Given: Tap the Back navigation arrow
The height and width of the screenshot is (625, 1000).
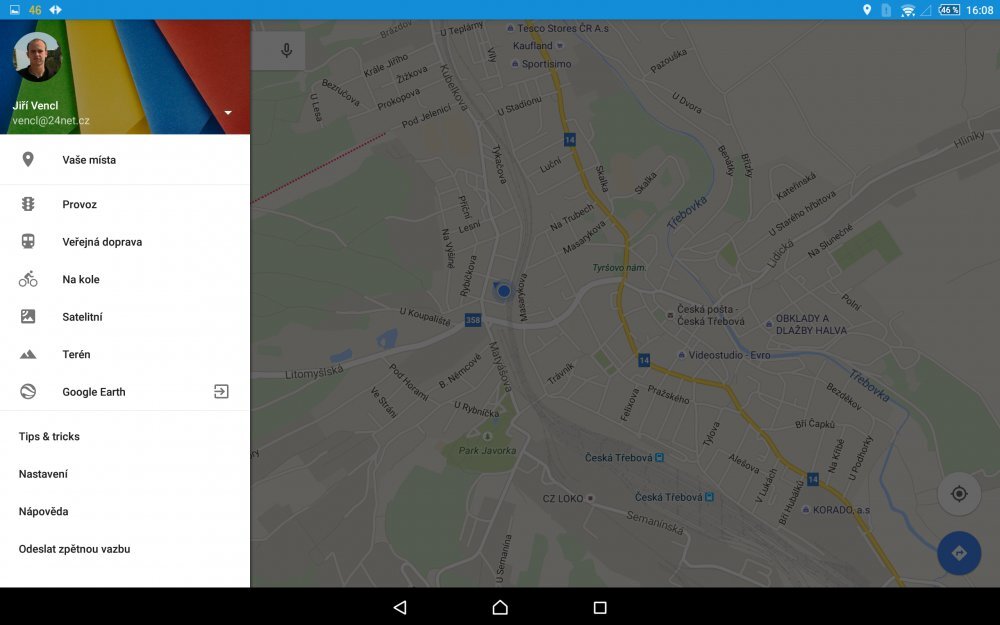Looking at the screenshot, I should (x=400, y=606).
